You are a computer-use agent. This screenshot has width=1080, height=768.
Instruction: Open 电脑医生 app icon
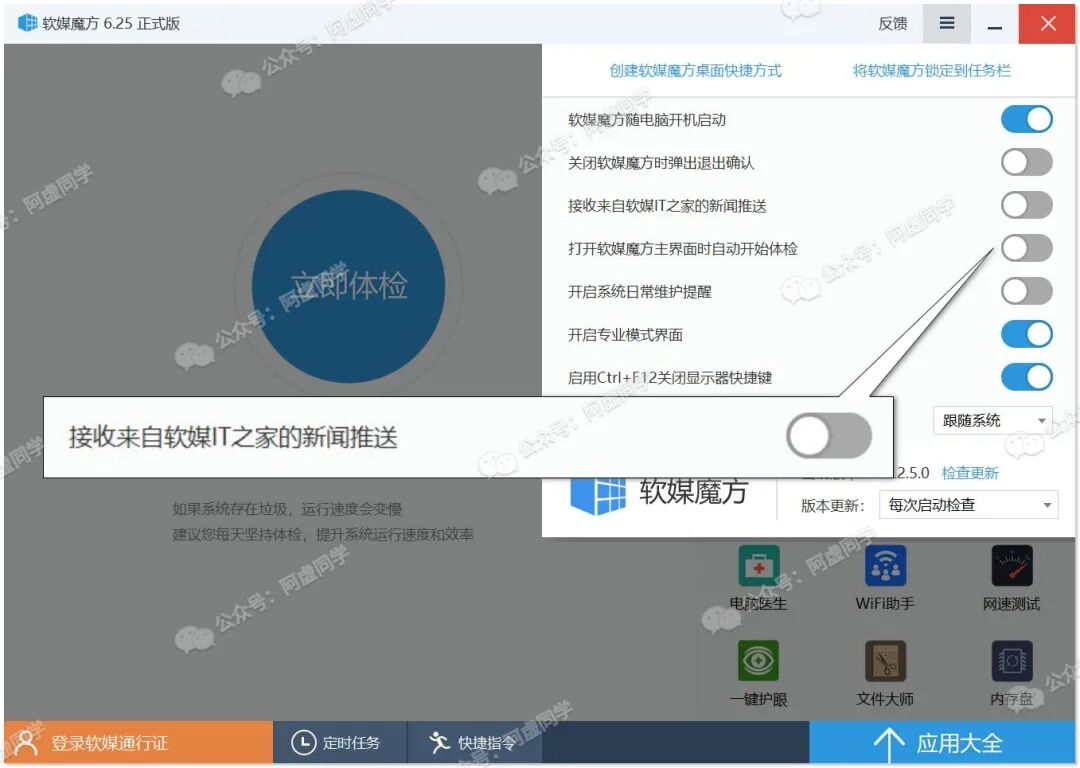point(758,566)
